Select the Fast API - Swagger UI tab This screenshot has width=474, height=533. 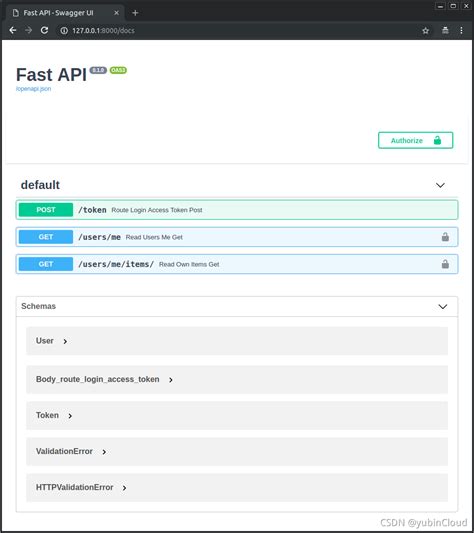coord(65,13)
